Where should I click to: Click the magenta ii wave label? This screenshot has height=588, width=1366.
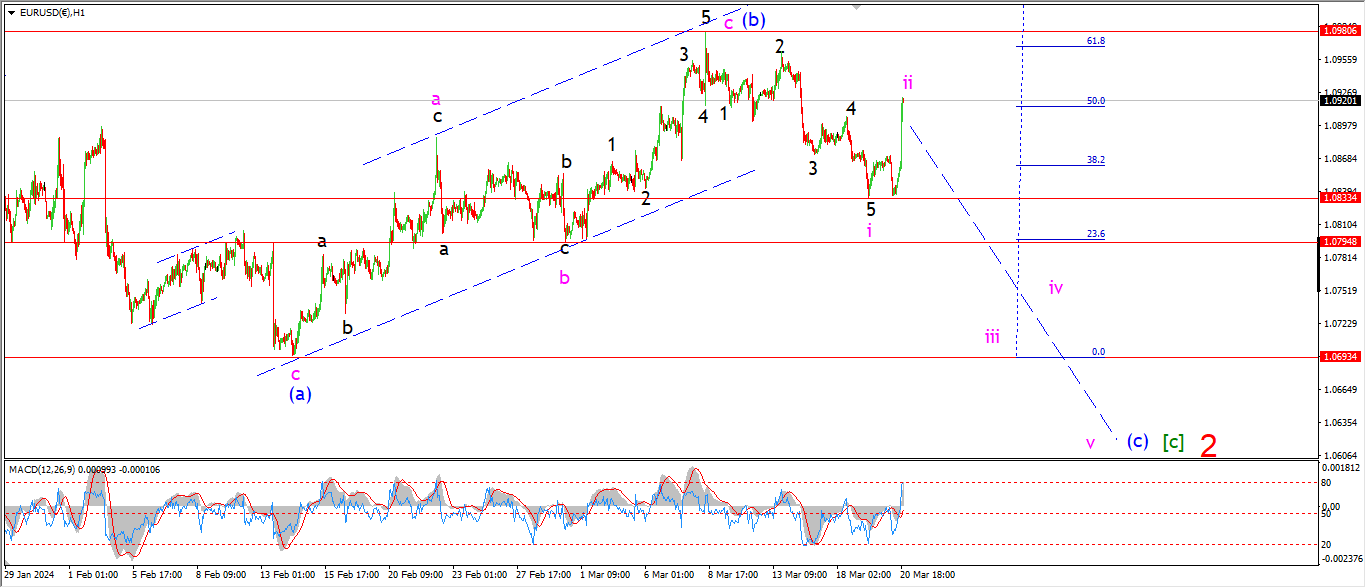(x=907, y=82)
